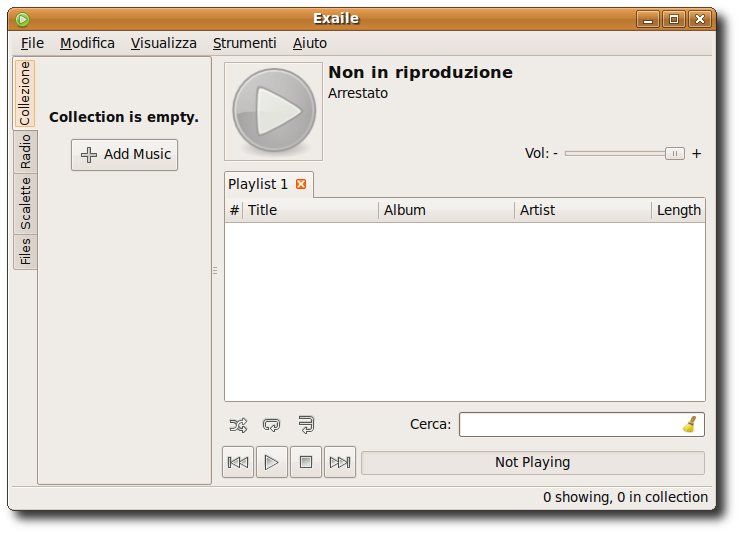This screenshot has height=534, width=740.
Task: Click the volume slider handle
Action: tap(675, 153)
